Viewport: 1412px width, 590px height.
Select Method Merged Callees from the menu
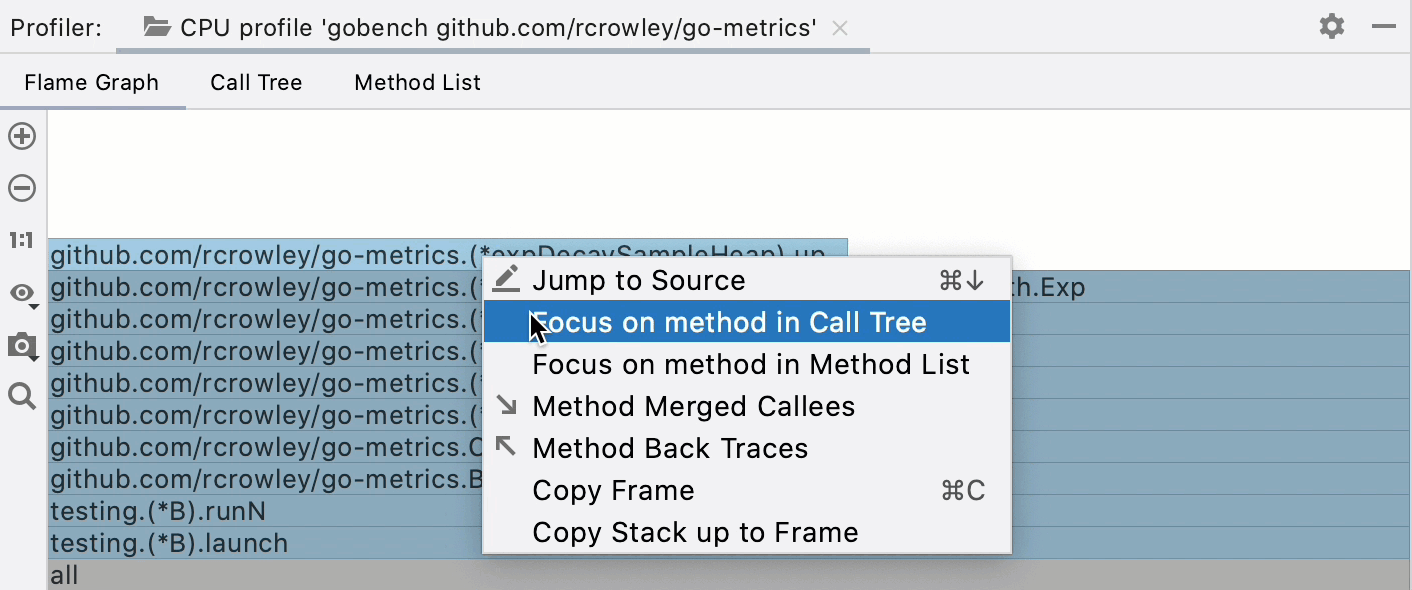694,406
